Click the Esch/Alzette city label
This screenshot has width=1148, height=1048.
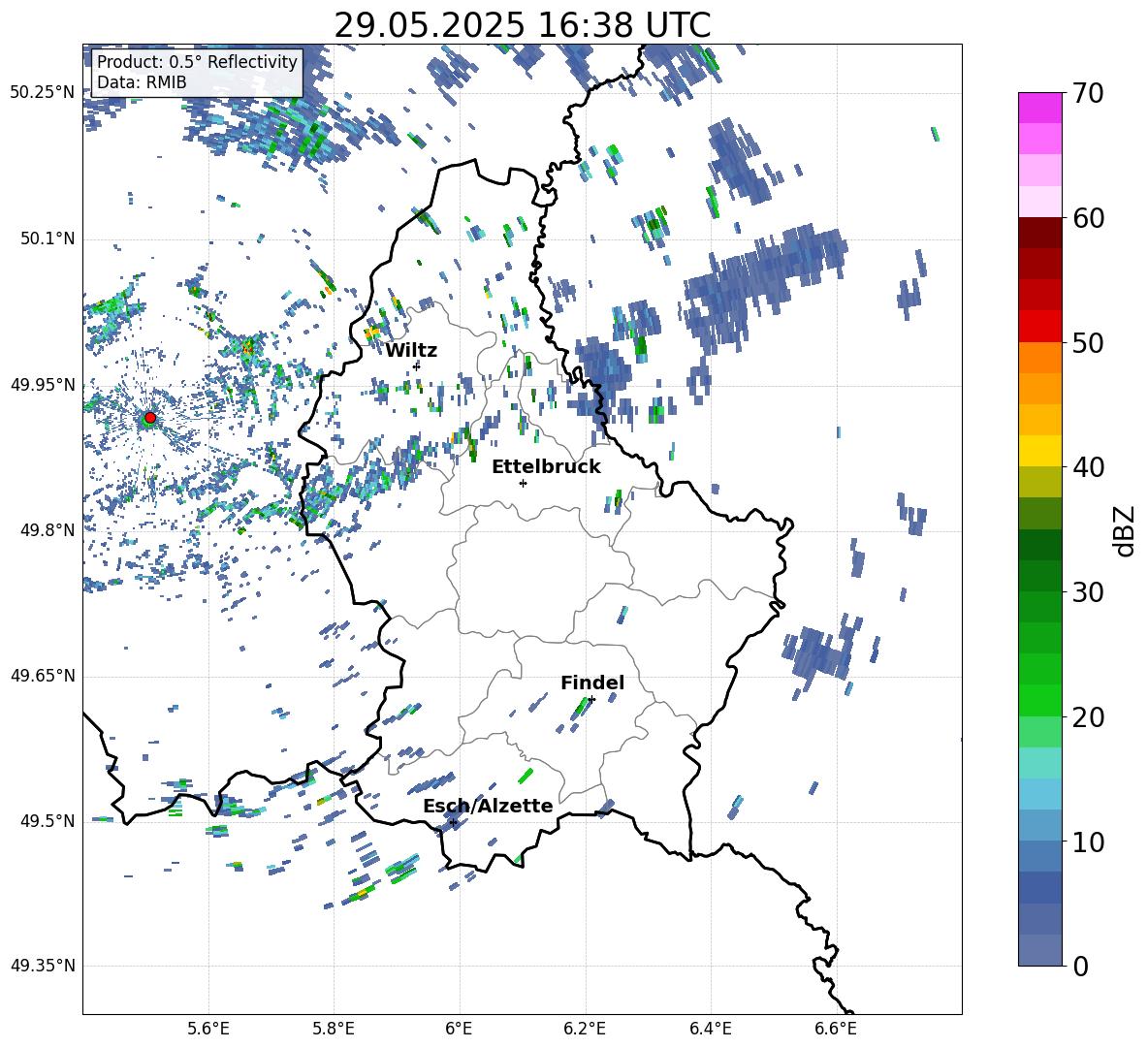point(488,806)
